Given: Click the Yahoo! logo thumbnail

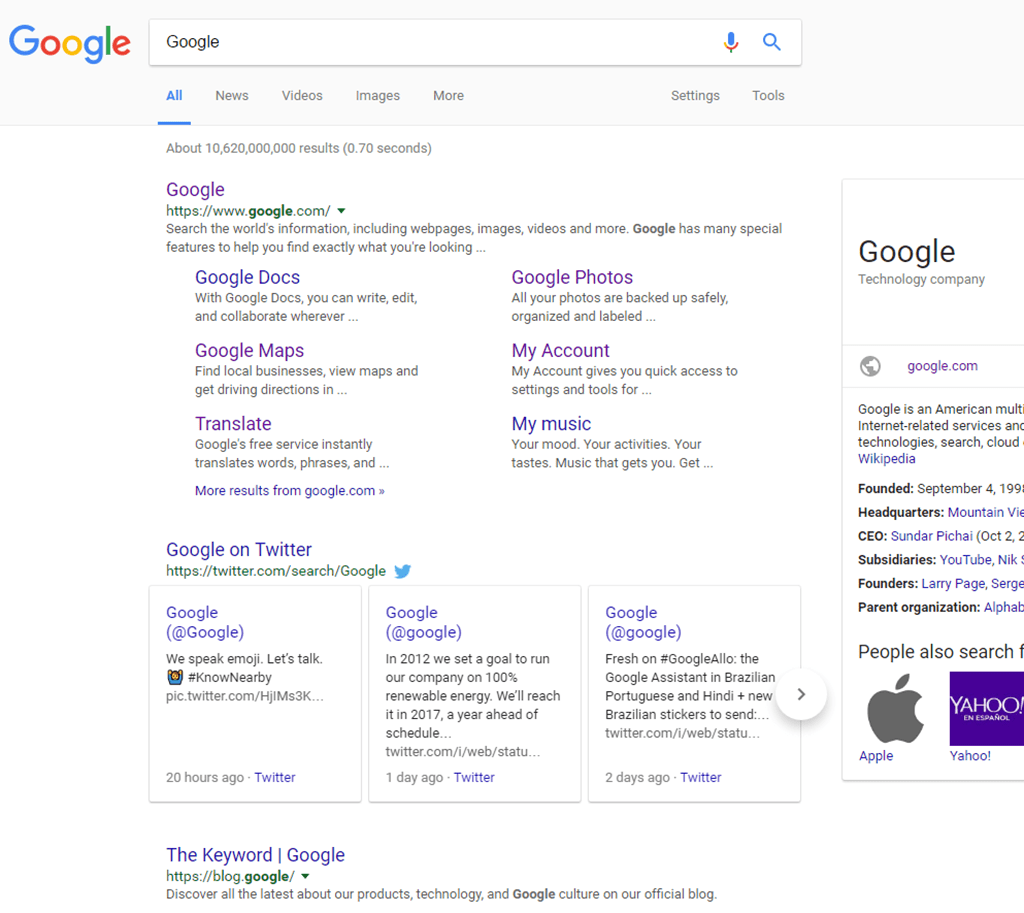Looking at the screenshot, I should 987,709.
